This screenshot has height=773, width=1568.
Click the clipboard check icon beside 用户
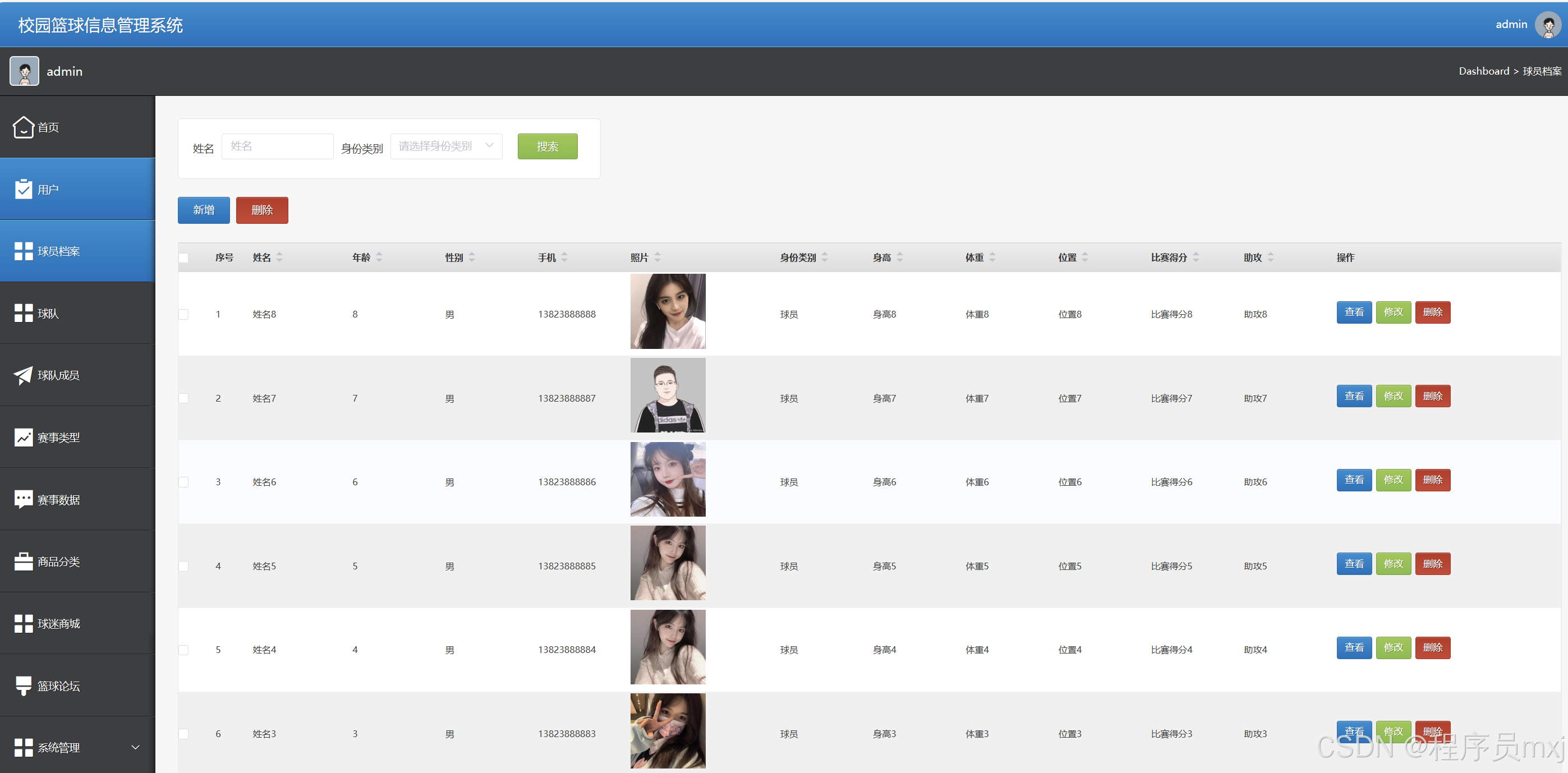pyautogui.click(x=23, y=189)
